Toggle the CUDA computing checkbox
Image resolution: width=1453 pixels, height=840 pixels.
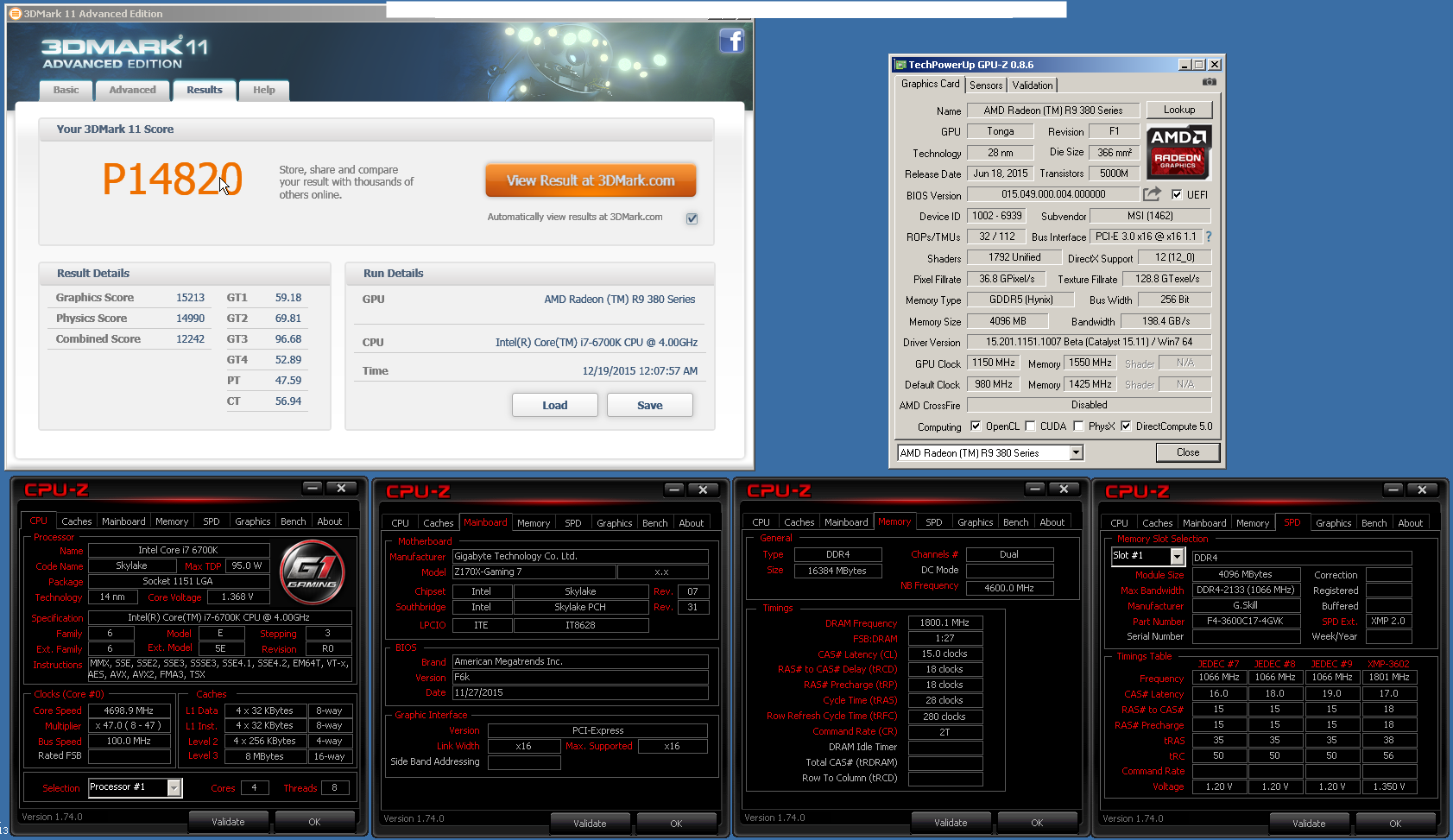click(1030, 426)
